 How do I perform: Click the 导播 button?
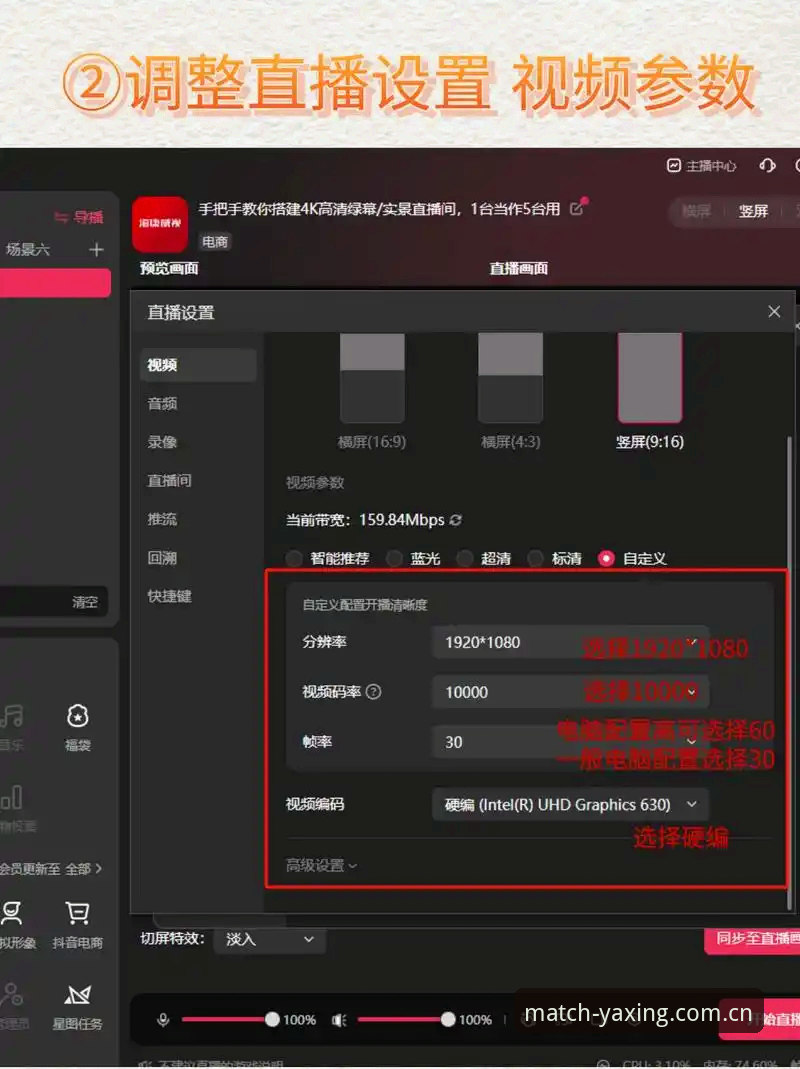click(x=79, y=217)
